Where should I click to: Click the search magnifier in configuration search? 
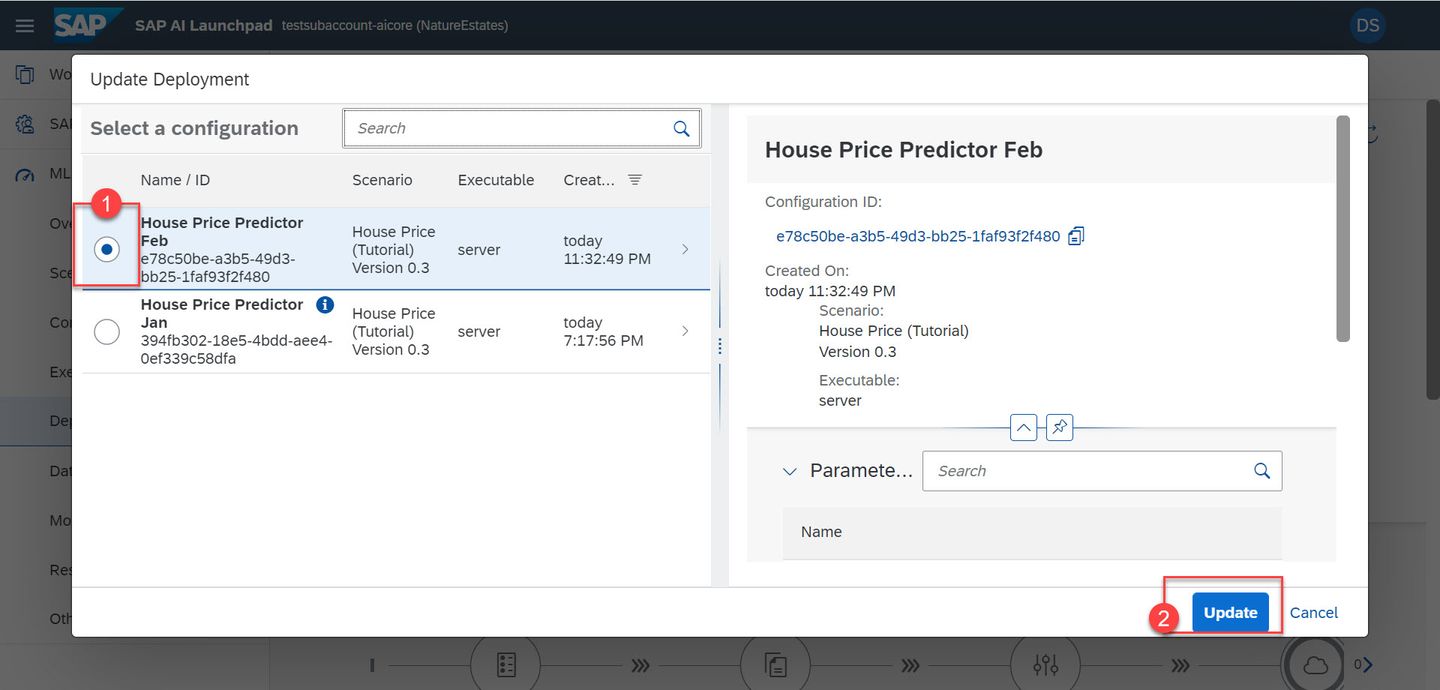click(681, 128)
